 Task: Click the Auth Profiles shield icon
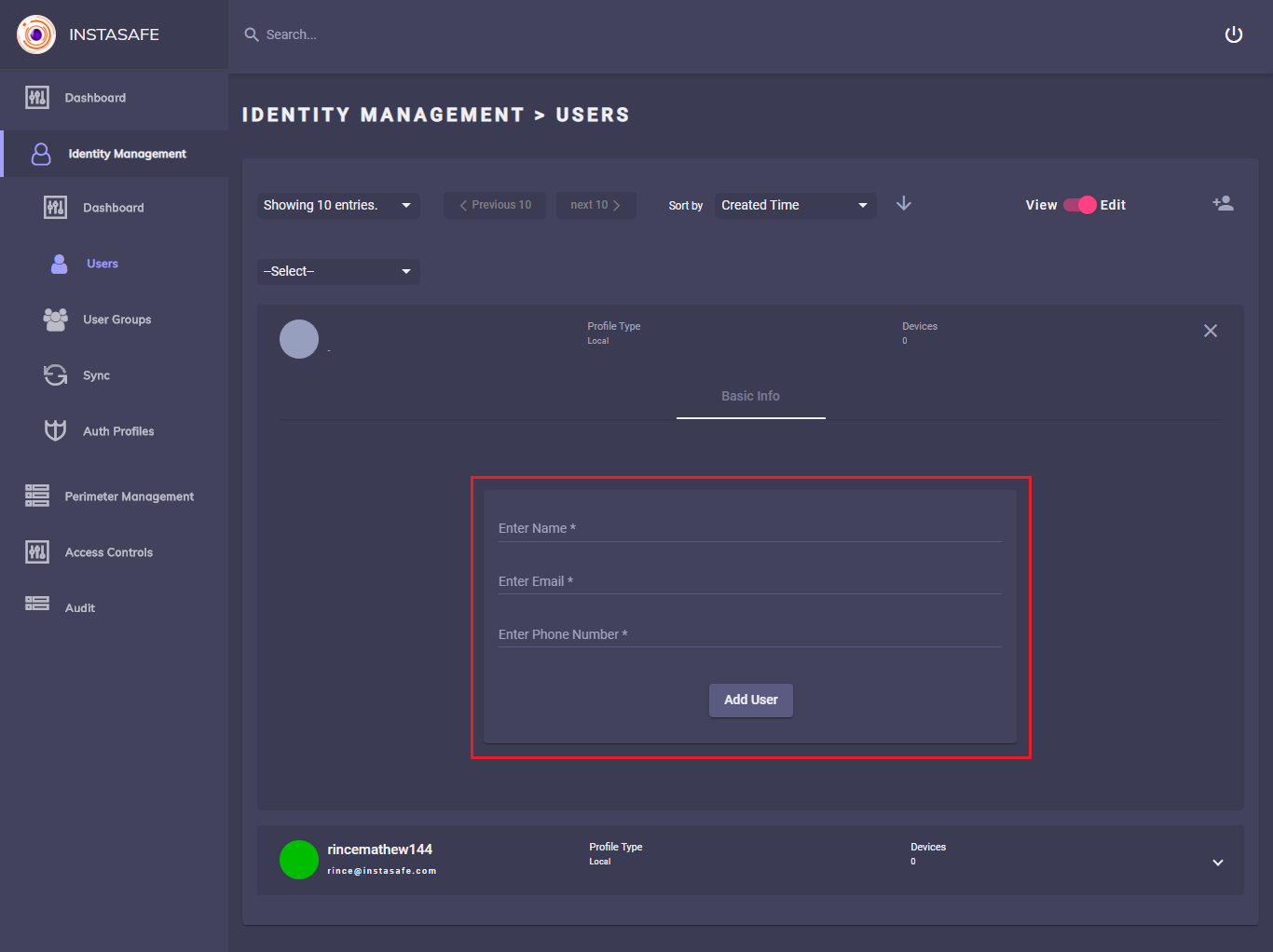coord(56,430)
